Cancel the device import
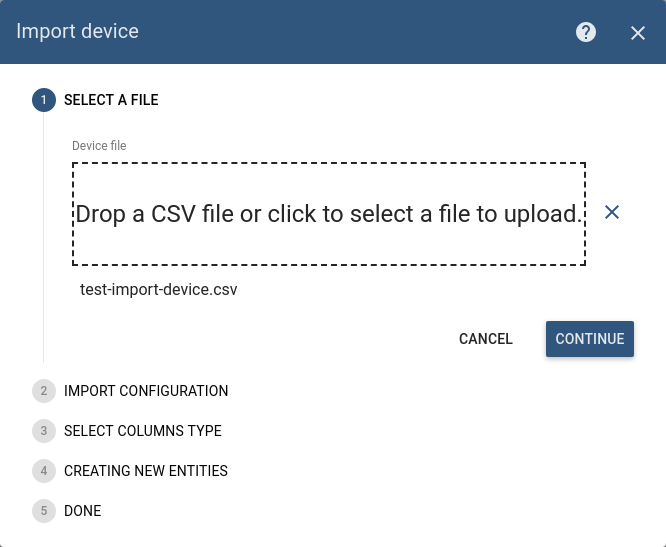The width and height of the screenshot is (666, 547). click(x=485, y=339)
